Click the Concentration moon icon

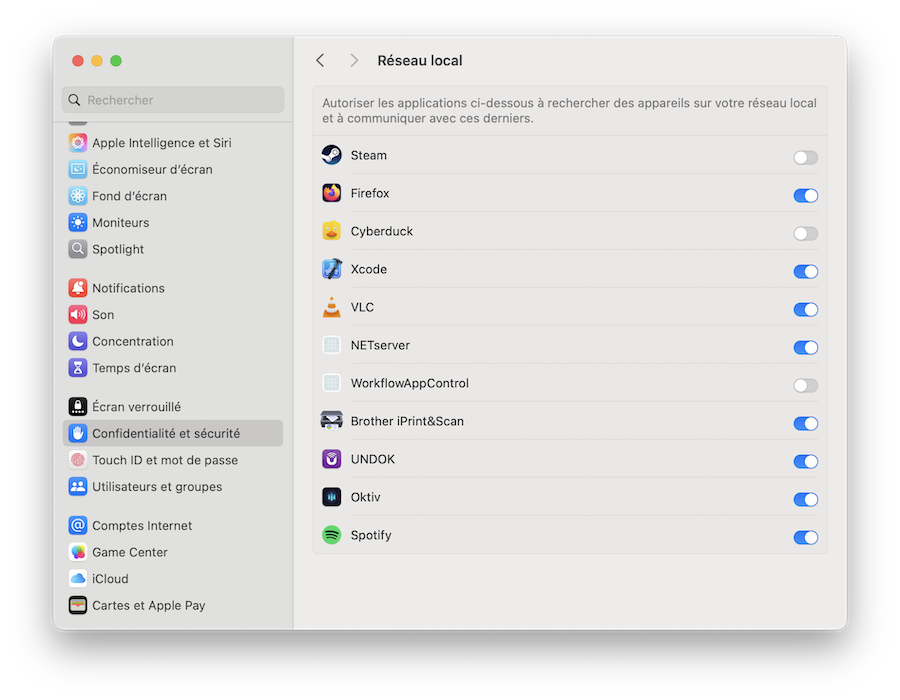(78, 341)
